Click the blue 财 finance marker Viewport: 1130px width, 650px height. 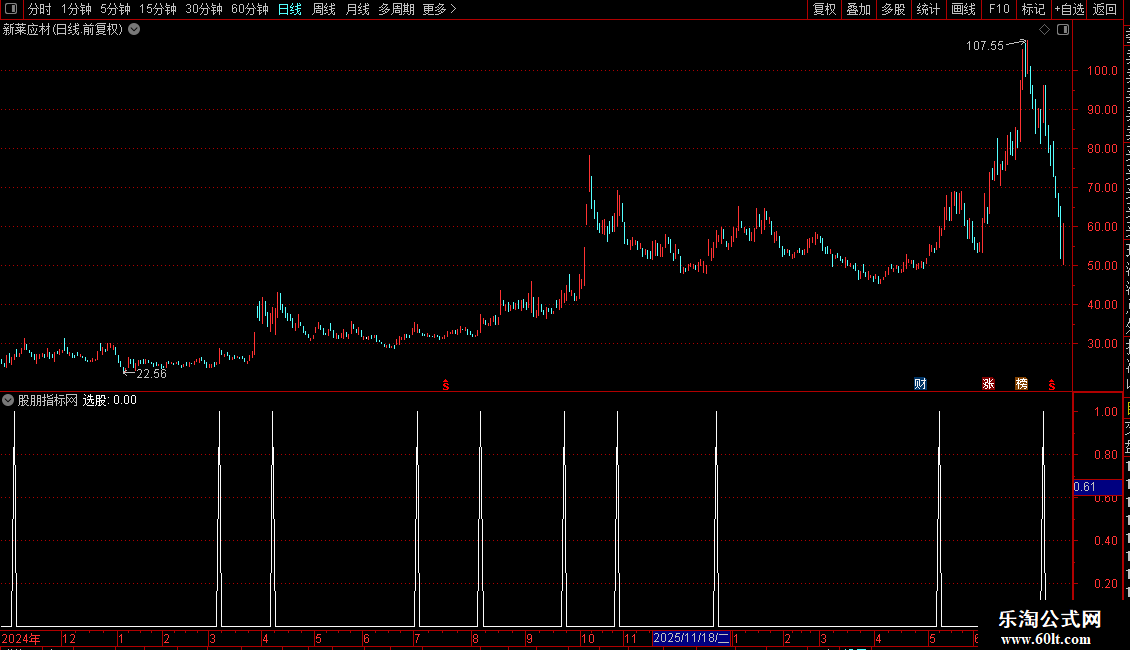(920, 384)
